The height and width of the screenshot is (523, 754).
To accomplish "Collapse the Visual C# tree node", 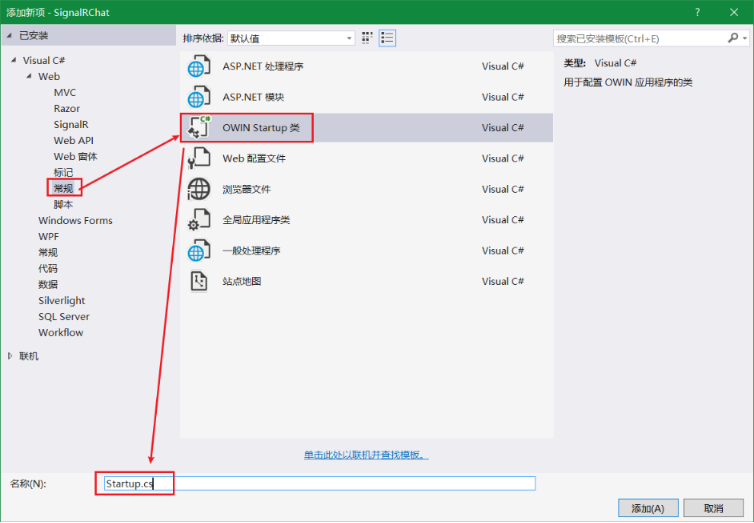I will 14,61.
